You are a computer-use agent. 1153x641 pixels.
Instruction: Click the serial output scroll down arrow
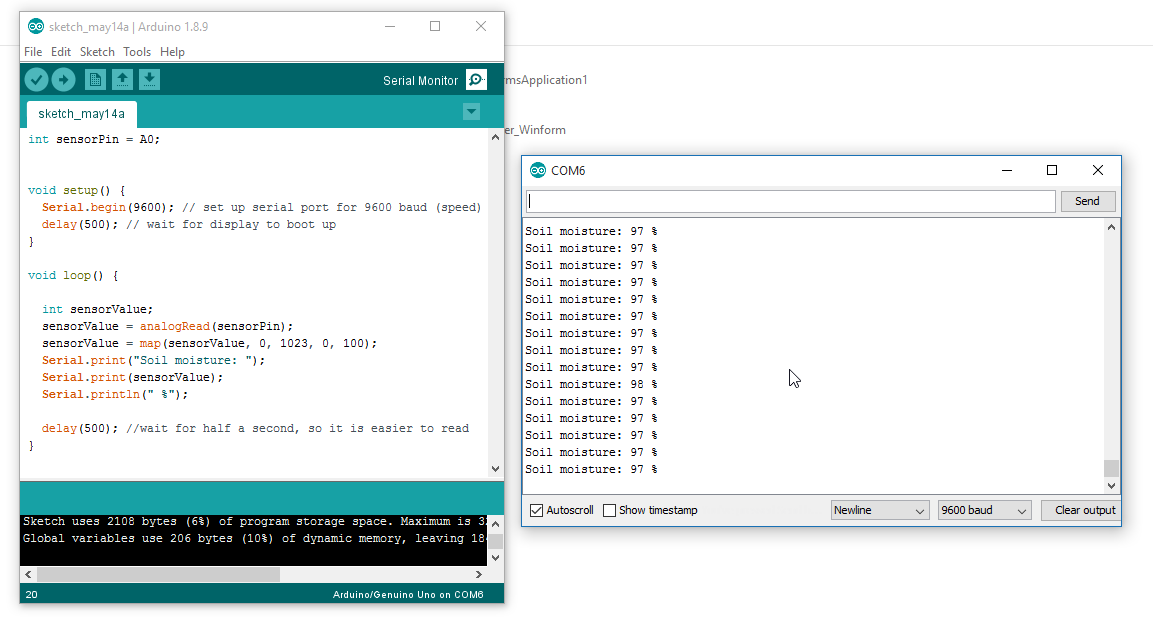(1111, 486)
